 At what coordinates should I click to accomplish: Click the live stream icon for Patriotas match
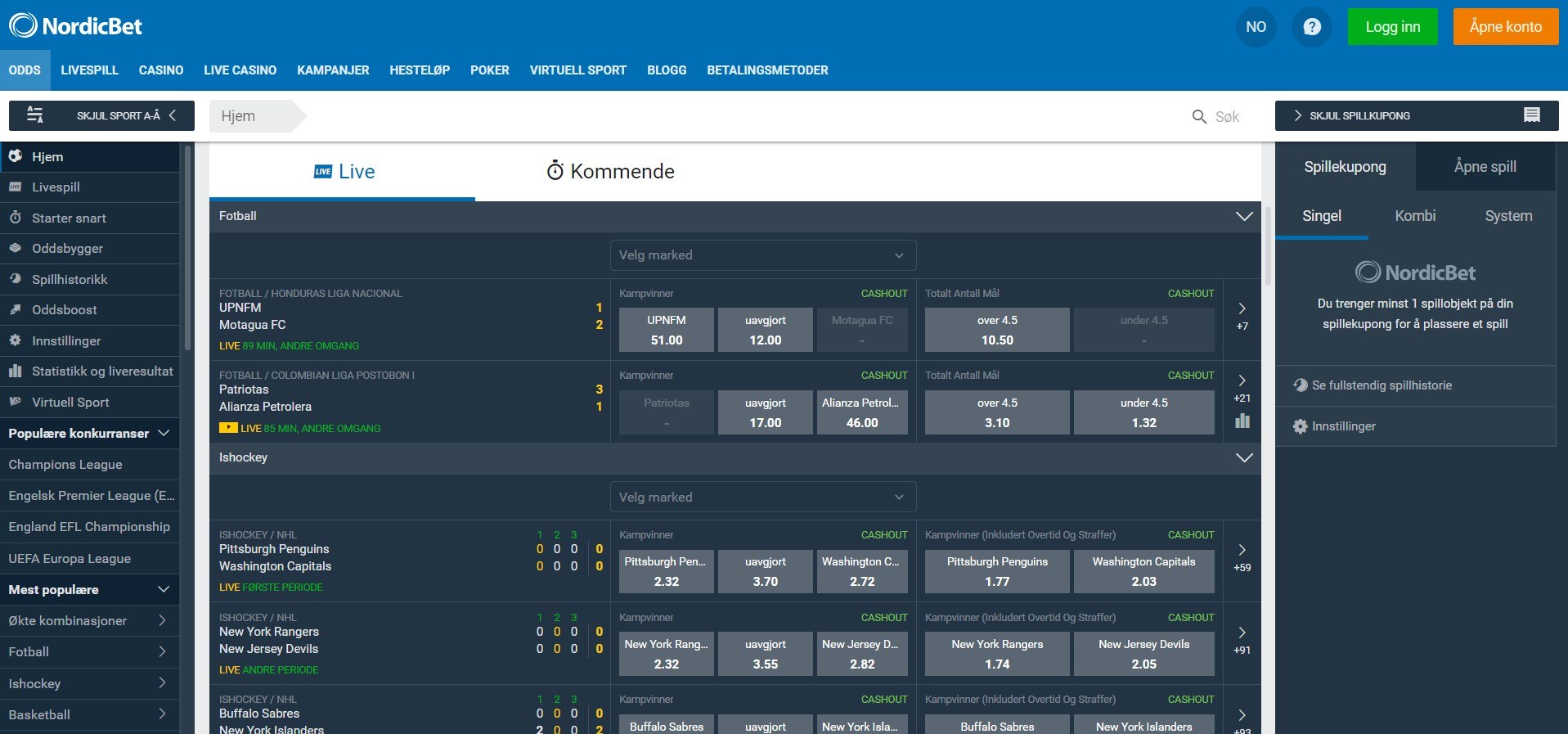click(228, 428)
